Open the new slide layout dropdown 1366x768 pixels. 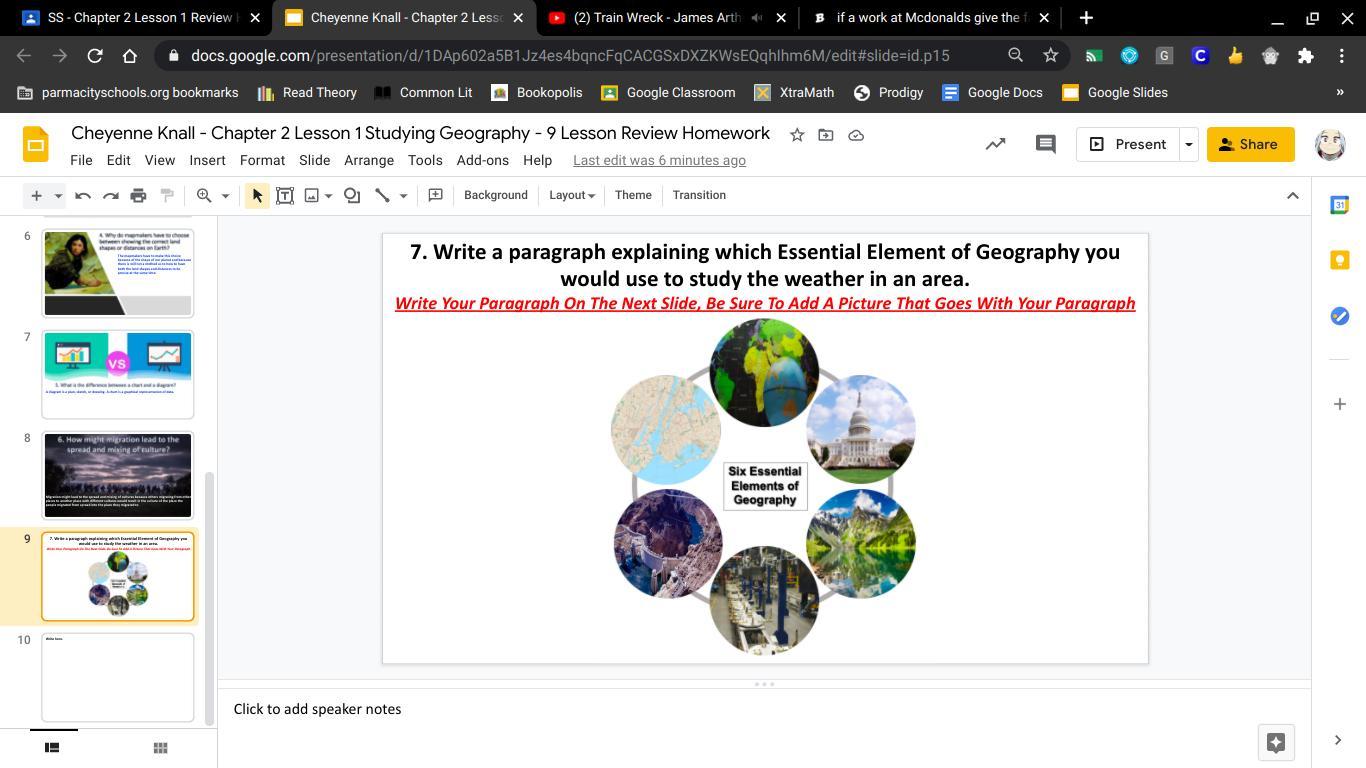click(x=58, y=195)
